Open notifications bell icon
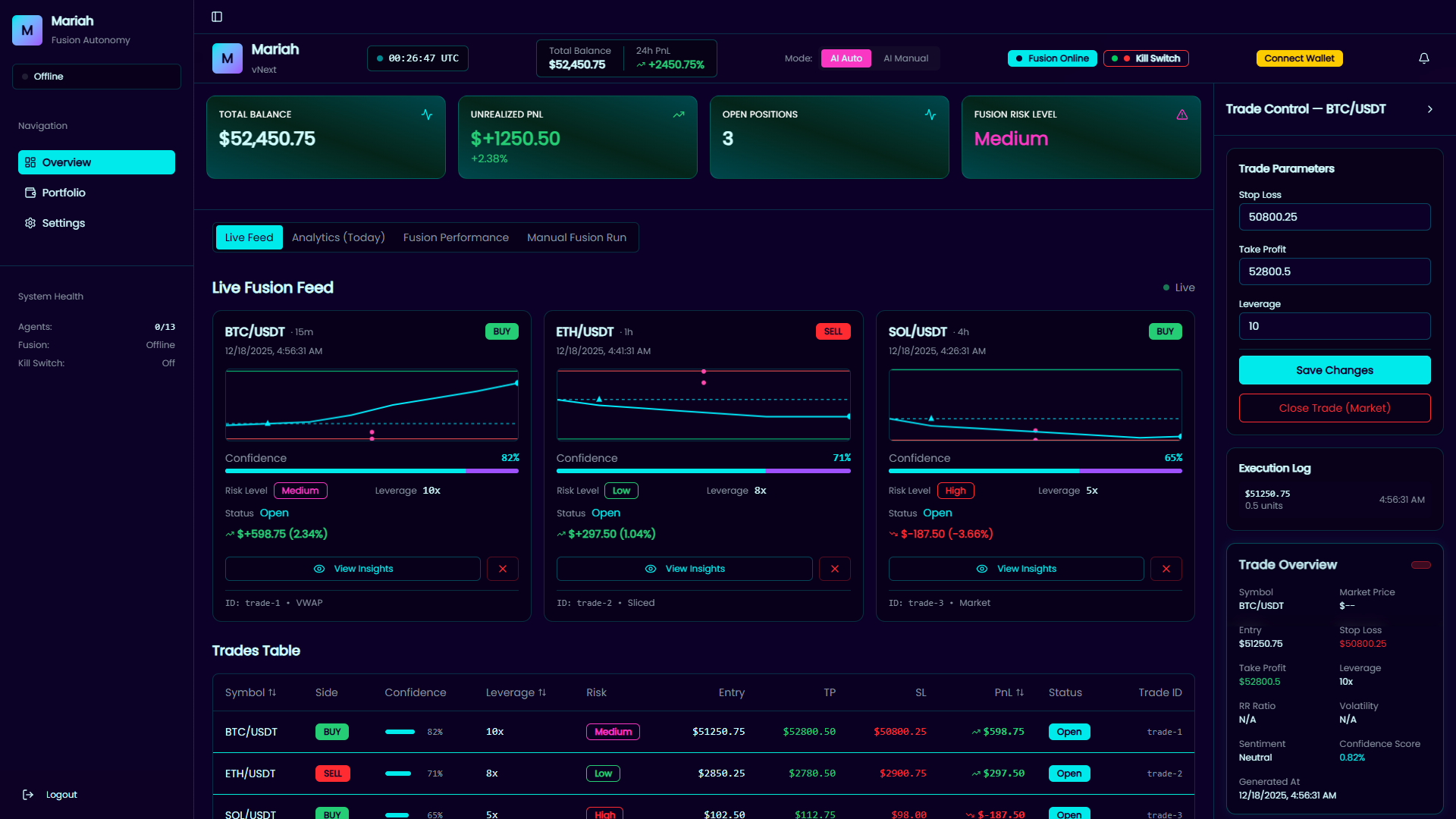Viewport: 1456px width, 819px height. tap(1424, 58)
